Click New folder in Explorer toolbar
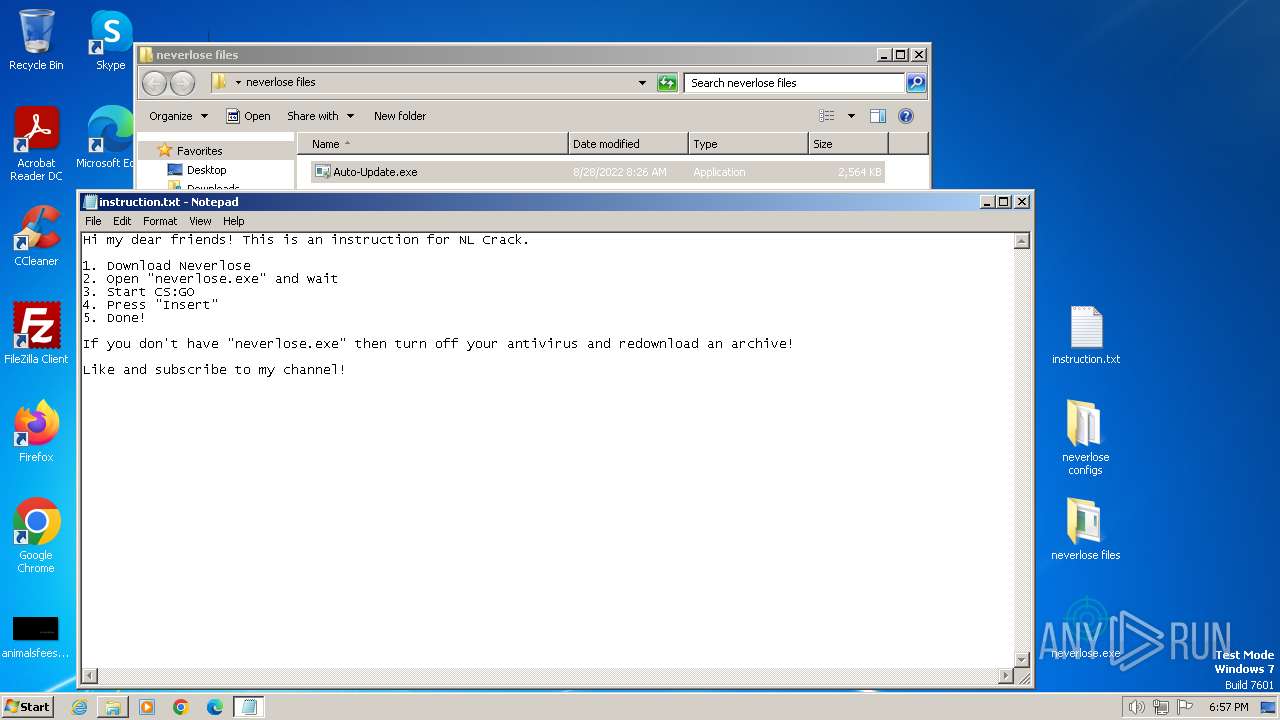The image size is (1280, 720). click(400, 116)
